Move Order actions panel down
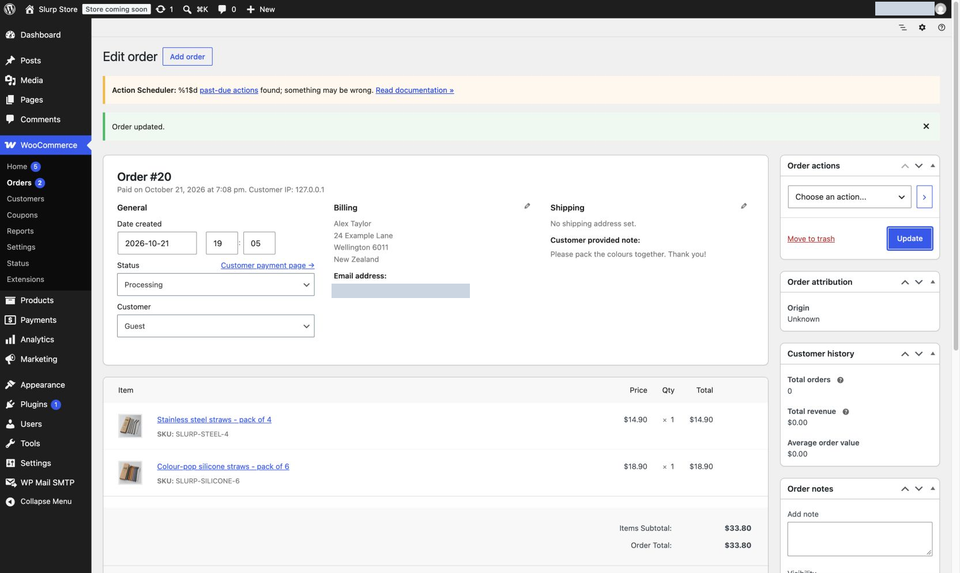Image resolution: width=960 pixels, height=573 pixels. click(x=919, y=166)
